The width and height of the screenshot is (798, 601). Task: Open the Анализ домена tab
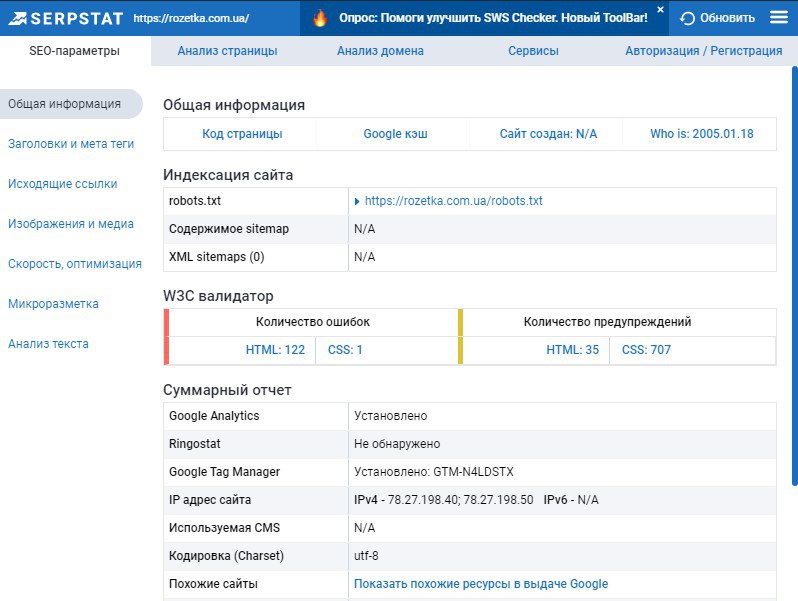[x=380, y=51]
